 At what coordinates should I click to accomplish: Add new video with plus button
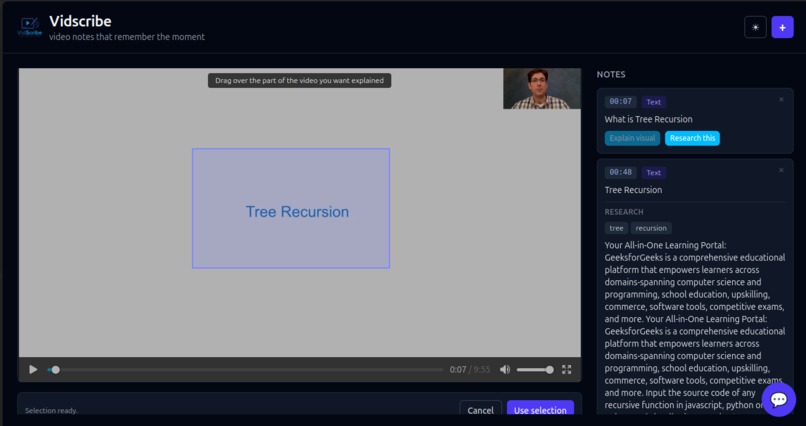782,27
